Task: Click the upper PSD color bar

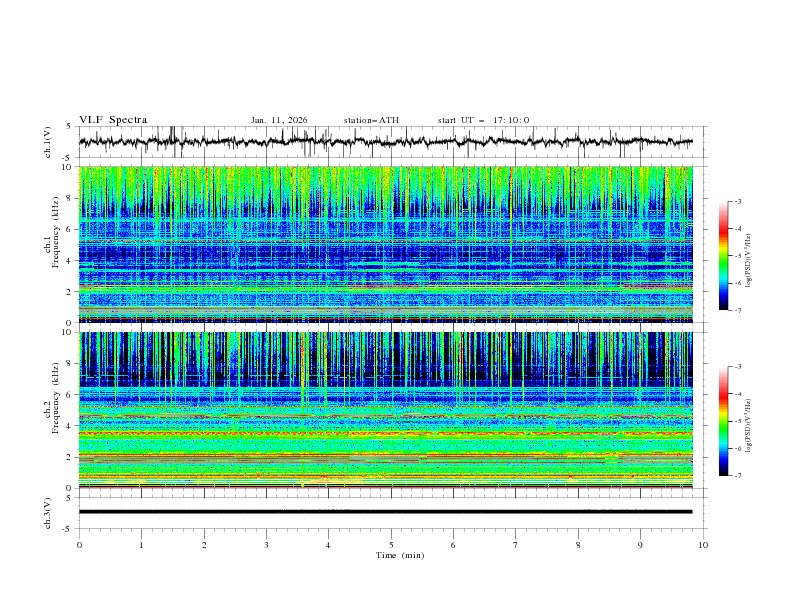Action: (x=723, y=256)
